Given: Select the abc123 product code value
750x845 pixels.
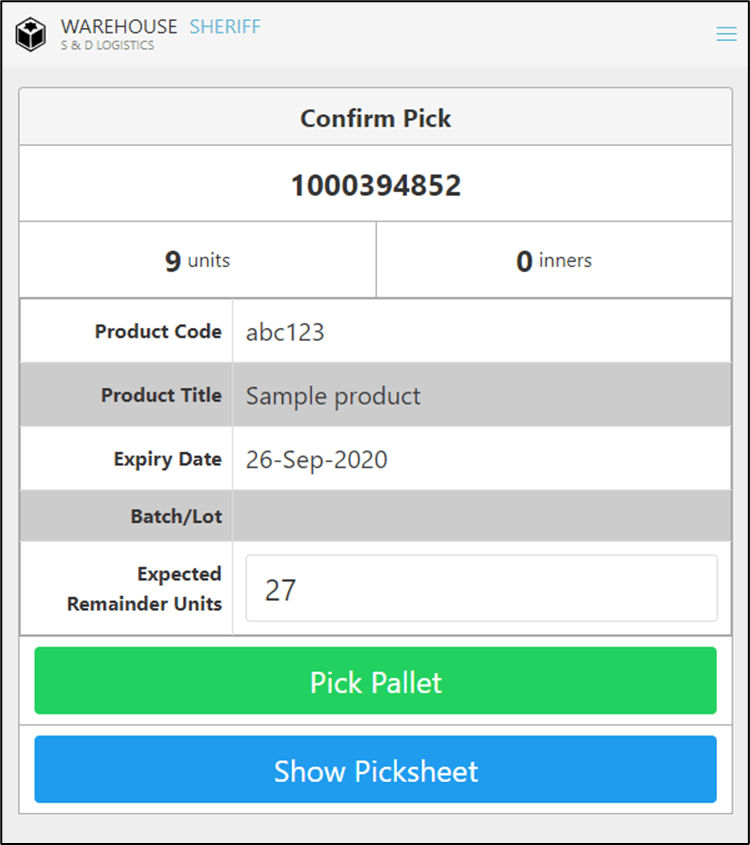Looking at the screenshot, I should click(285, 332).
